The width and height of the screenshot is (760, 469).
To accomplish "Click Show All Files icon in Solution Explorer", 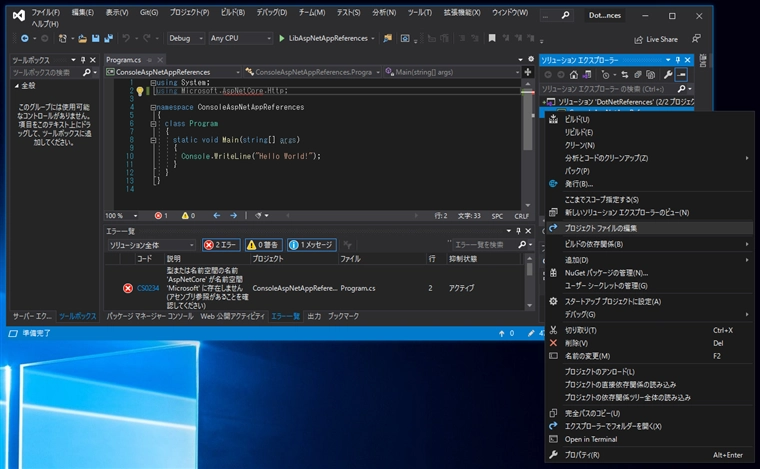I will pyautogui.click(x=650, y=75).
